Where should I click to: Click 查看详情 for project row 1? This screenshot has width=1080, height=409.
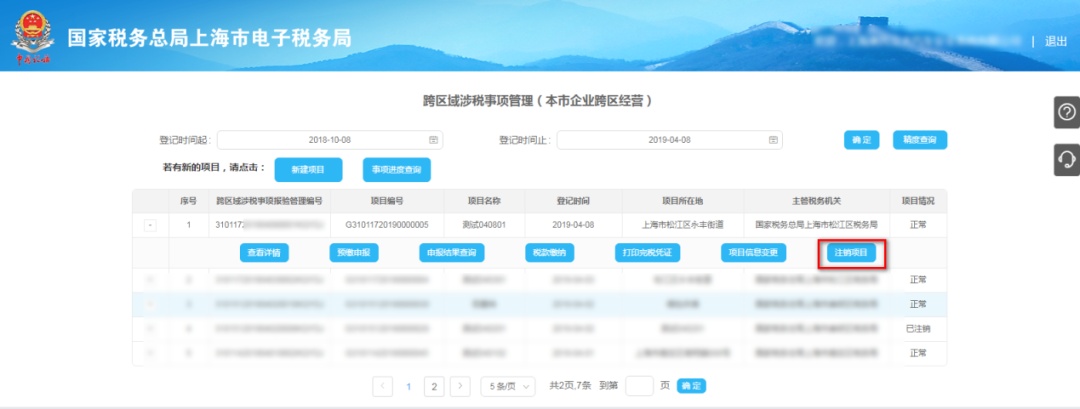[264, 253]
